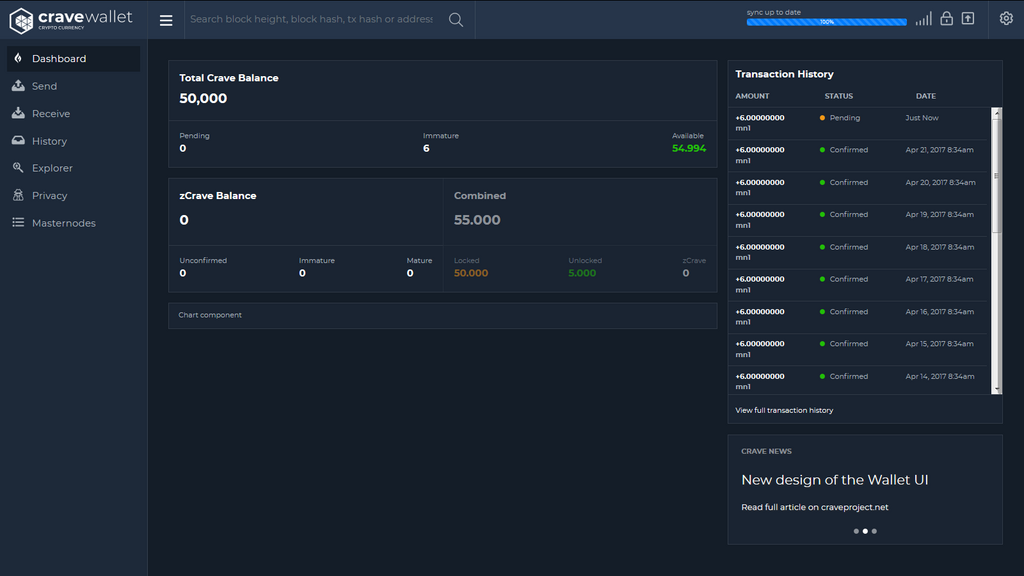Select the first news carousel dot

(856, 531)
